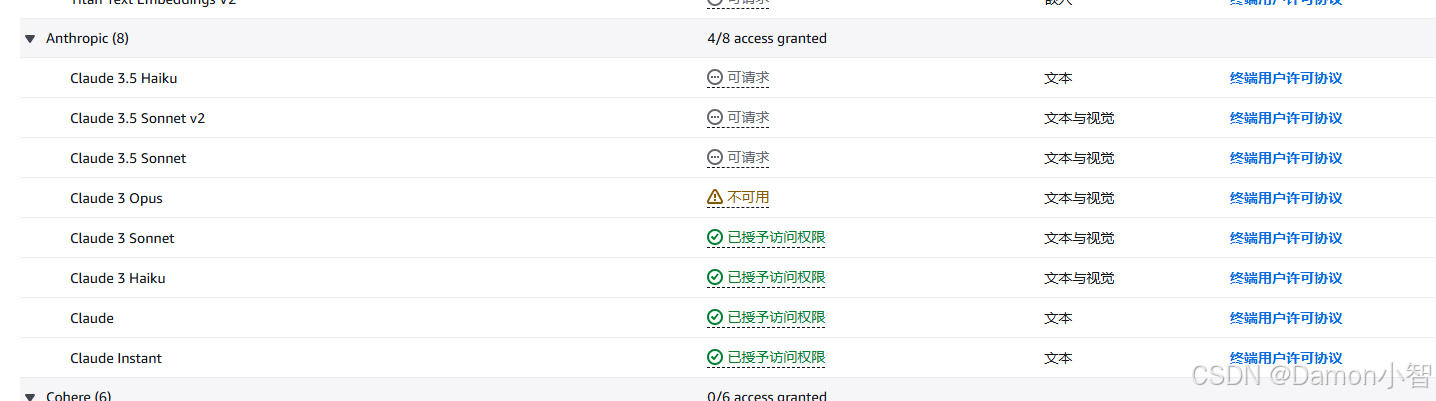Click green check icon for Claude Instant

coord(714,357)
